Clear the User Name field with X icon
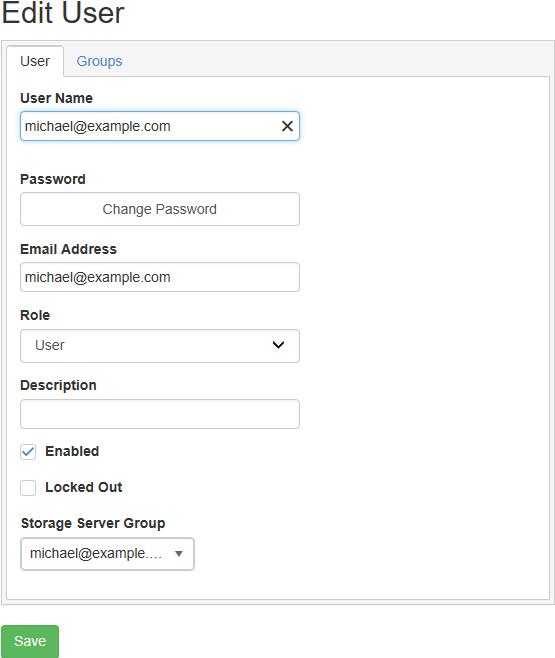This screenshot has width=555, height=658. click(x=287, y=126)
